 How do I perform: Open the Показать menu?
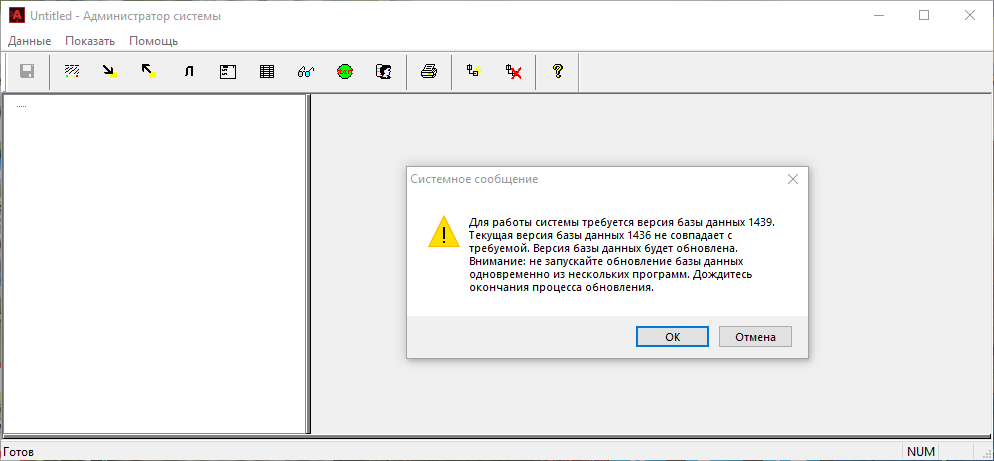point(90,41)
